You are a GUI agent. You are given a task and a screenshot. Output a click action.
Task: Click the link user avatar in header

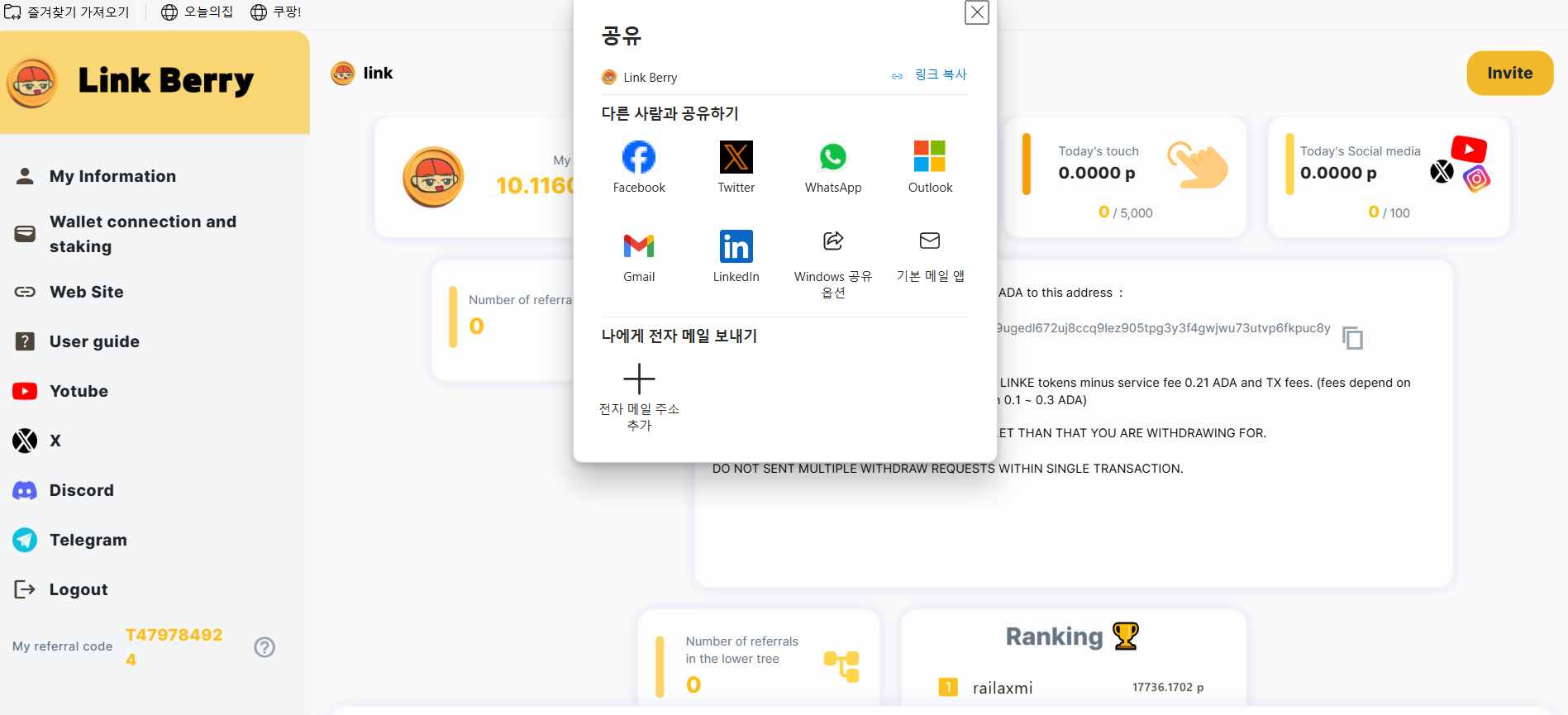[343, 74]
